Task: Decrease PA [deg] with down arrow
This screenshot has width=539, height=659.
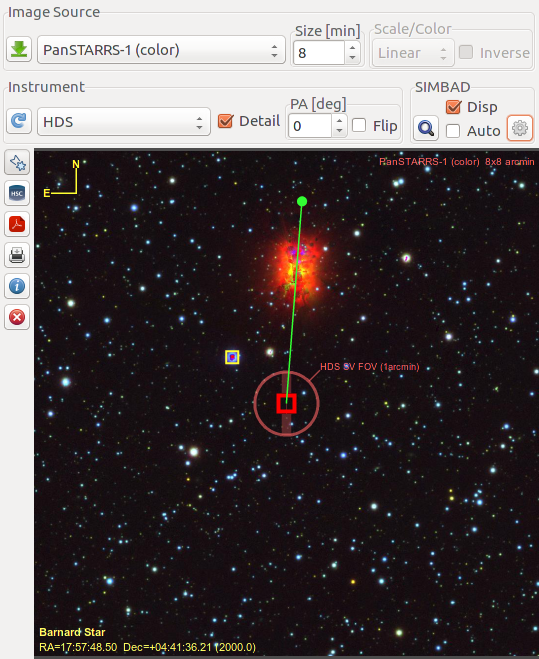Action: click(339, 132)
